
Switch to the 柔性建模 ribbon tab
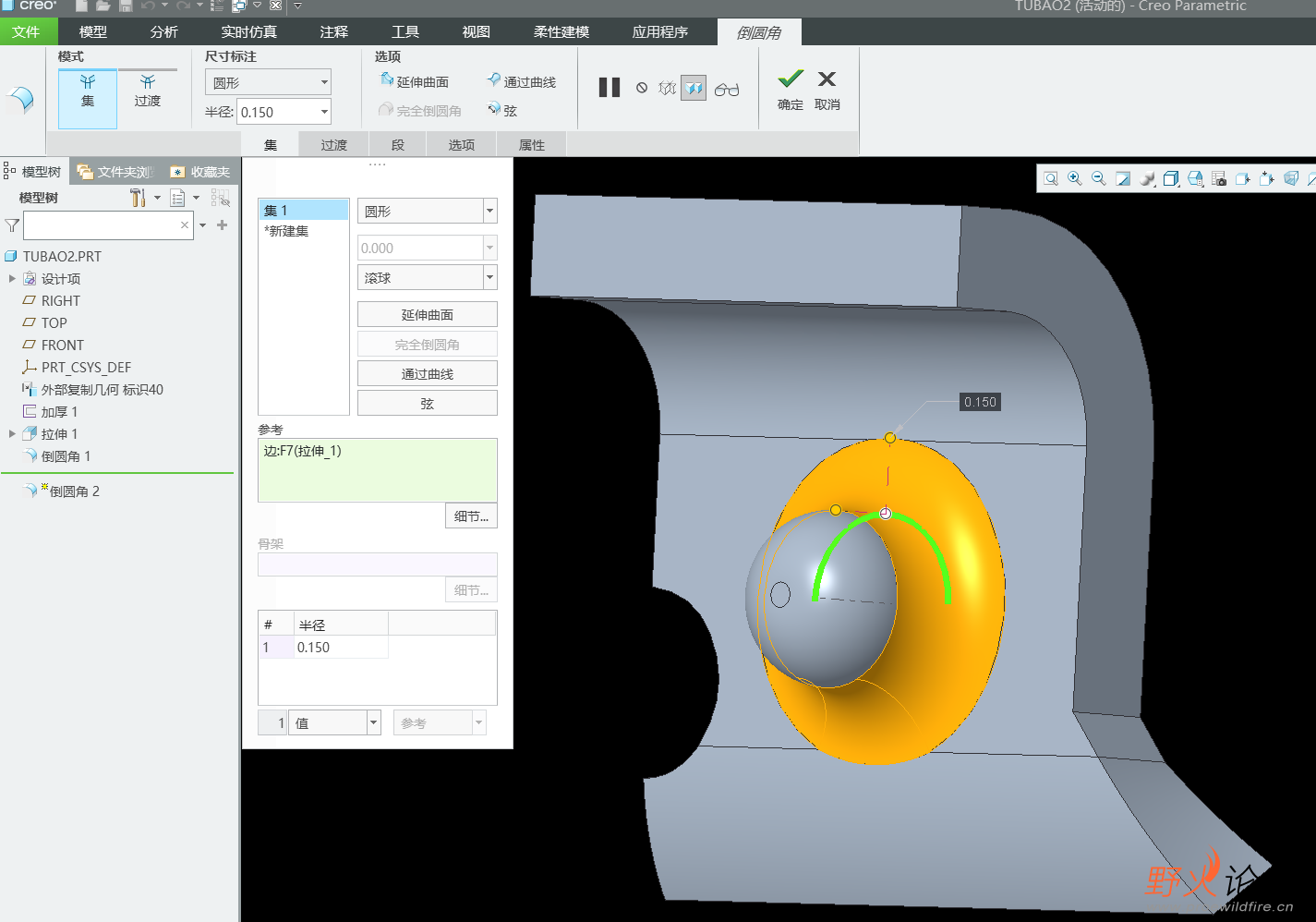pyautogui.click(x=561, y=31)
